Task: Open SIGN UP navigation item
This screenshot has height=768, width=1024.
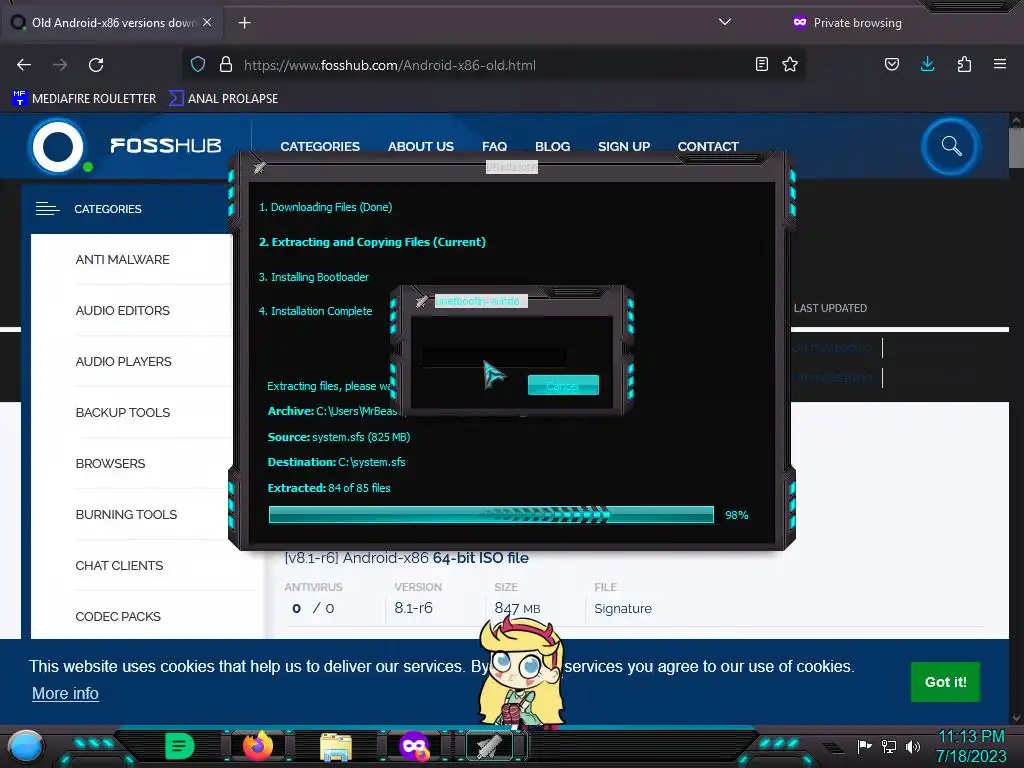Action: (624, 146)
